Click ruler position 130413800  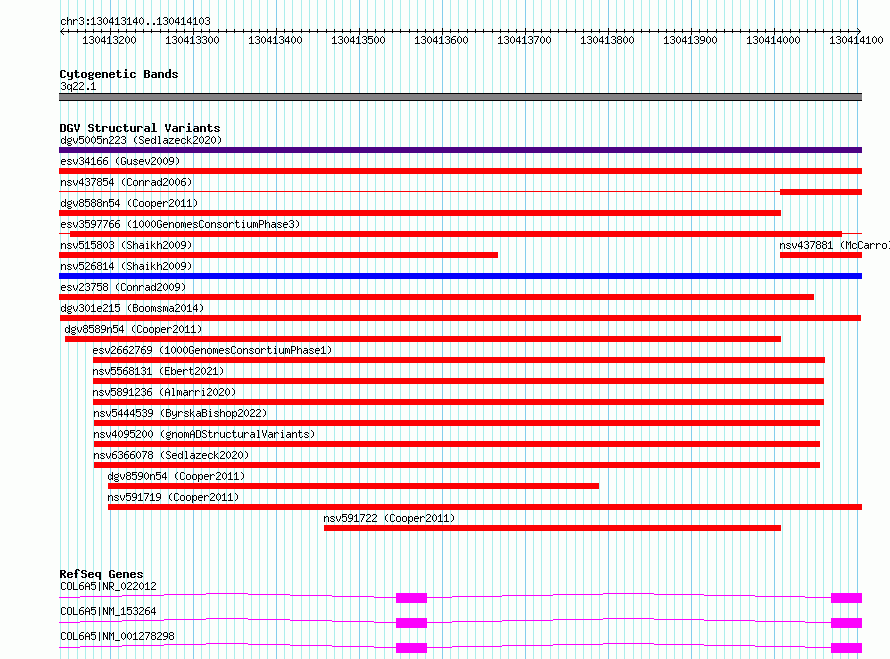point(607,40)
